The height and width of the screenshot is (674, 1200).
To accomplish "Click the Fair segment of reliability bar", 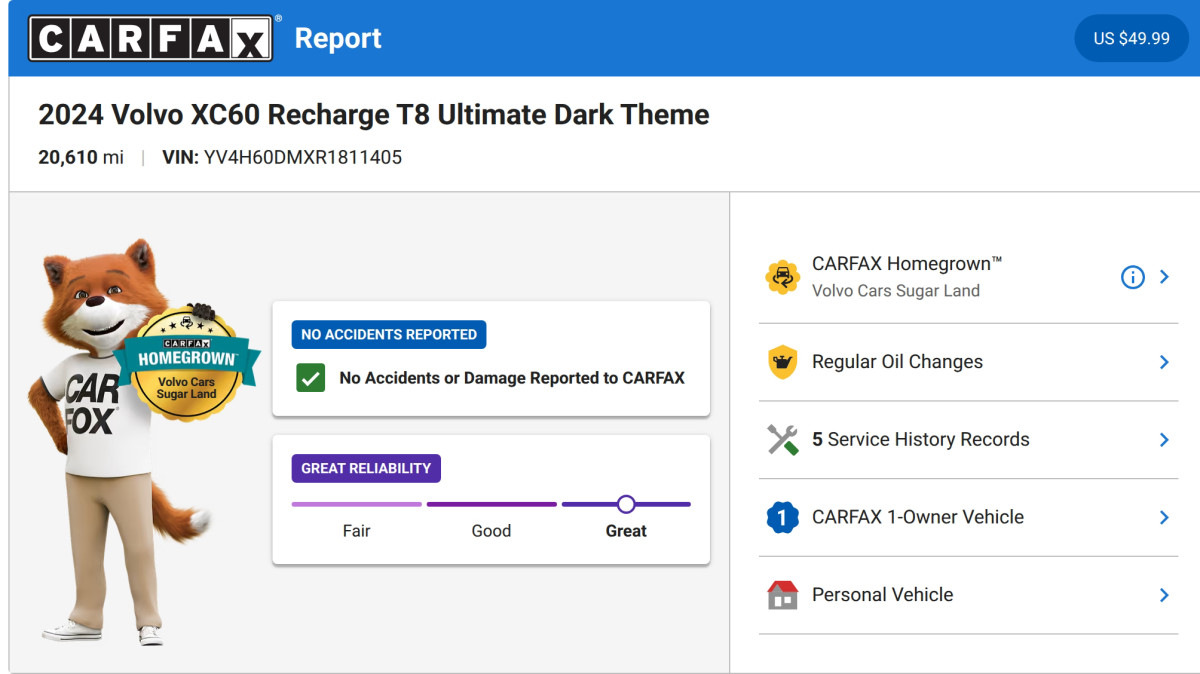I will coord(357,504).
